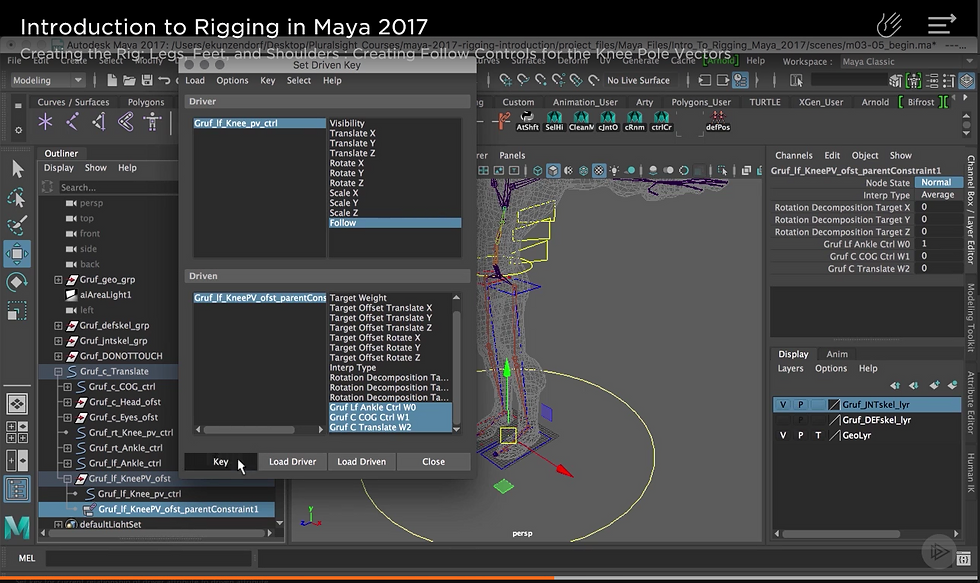Viewport: 980px width, 583px height.
Task: Select the arrow Select tool in toolbox
Action: (x=18, y=169)
